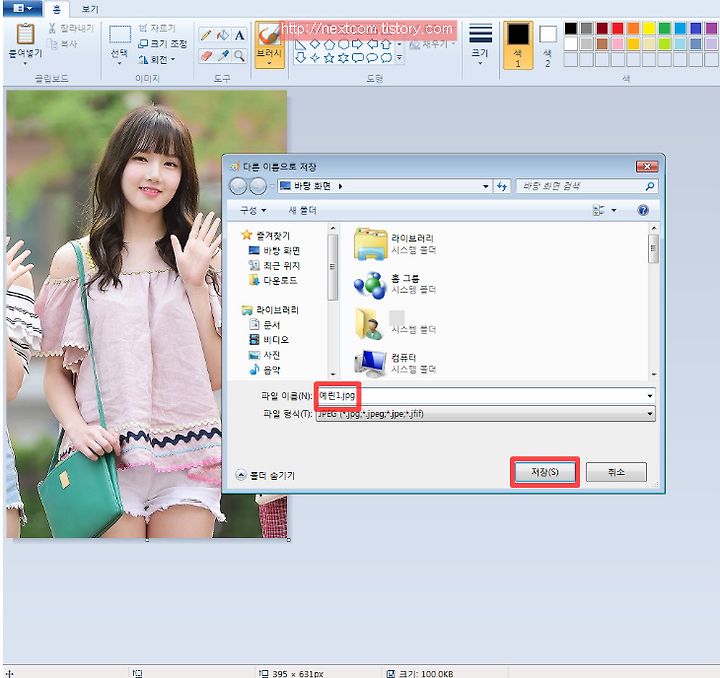Click the blue help question mark icon

[x=643, y=210]
